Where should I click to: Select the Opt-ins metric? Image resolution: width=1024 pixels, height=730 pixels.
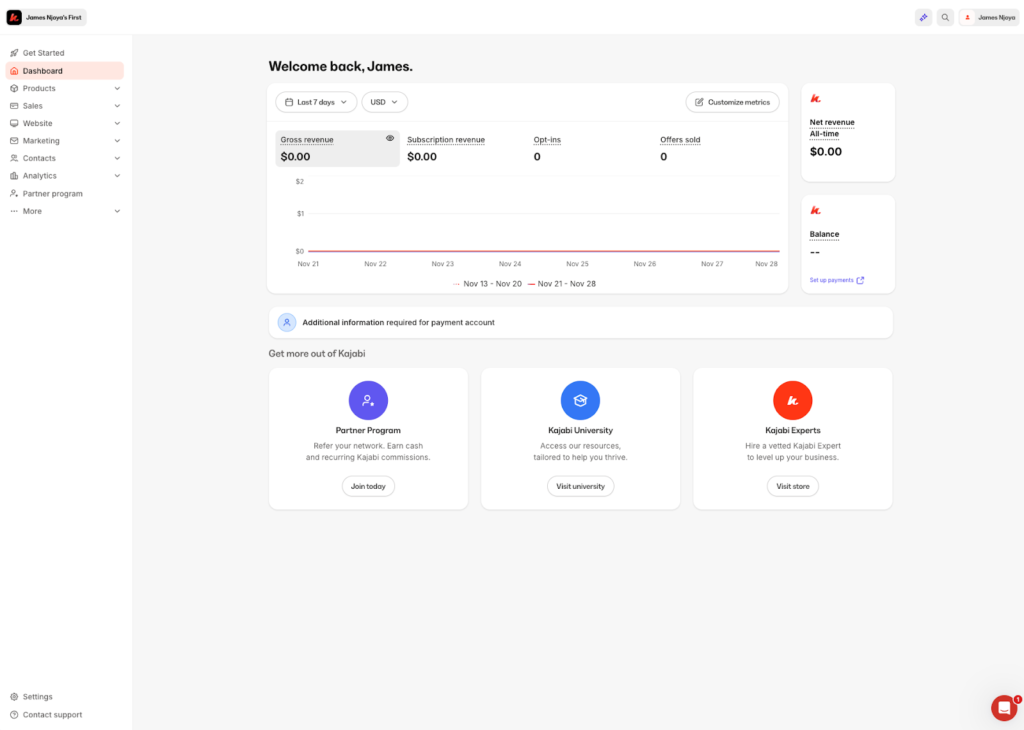point(547,139)
